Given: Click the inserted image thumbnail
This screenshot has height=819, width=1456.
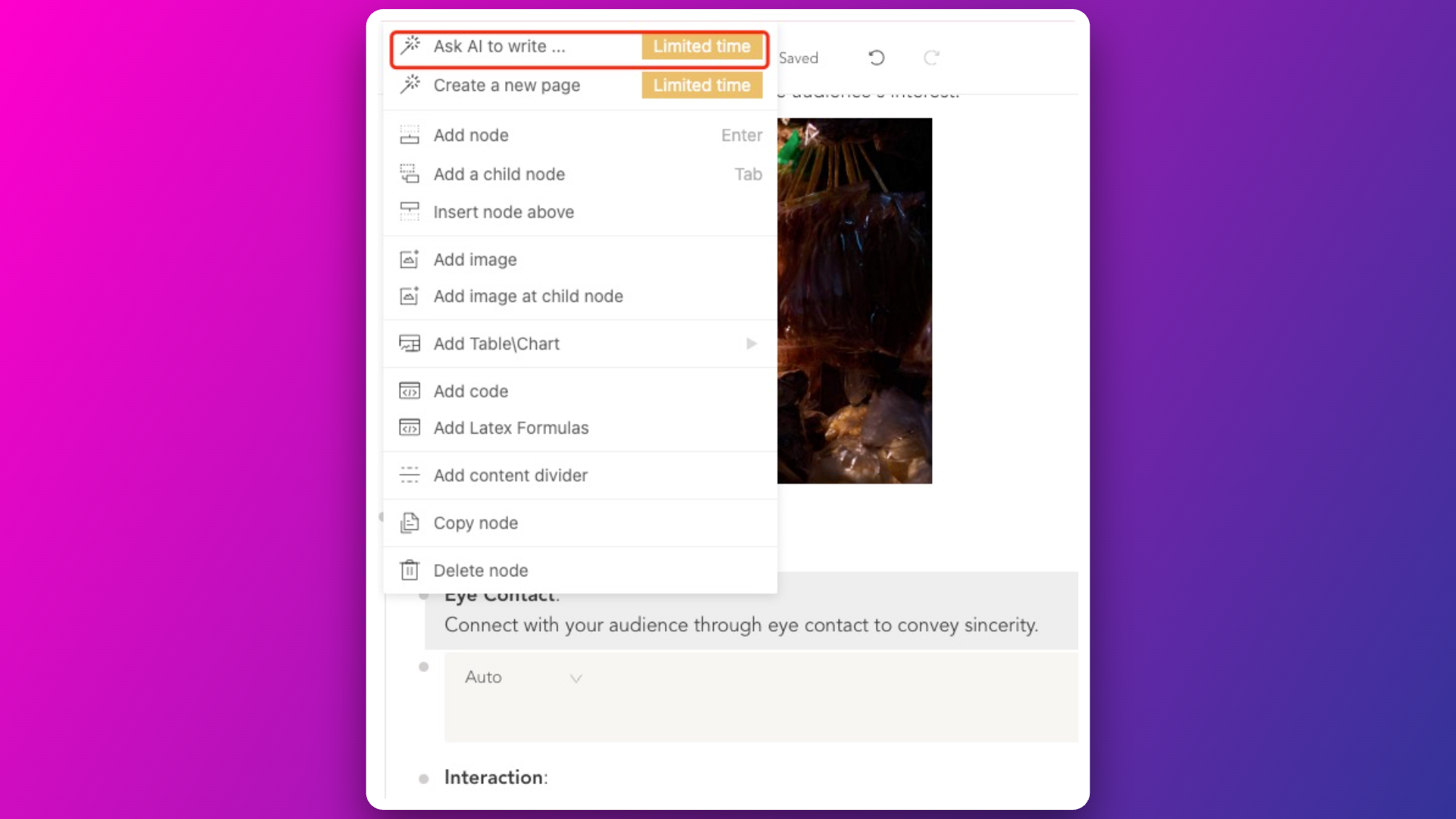Looking at the screenshot, I should [854, 300].
